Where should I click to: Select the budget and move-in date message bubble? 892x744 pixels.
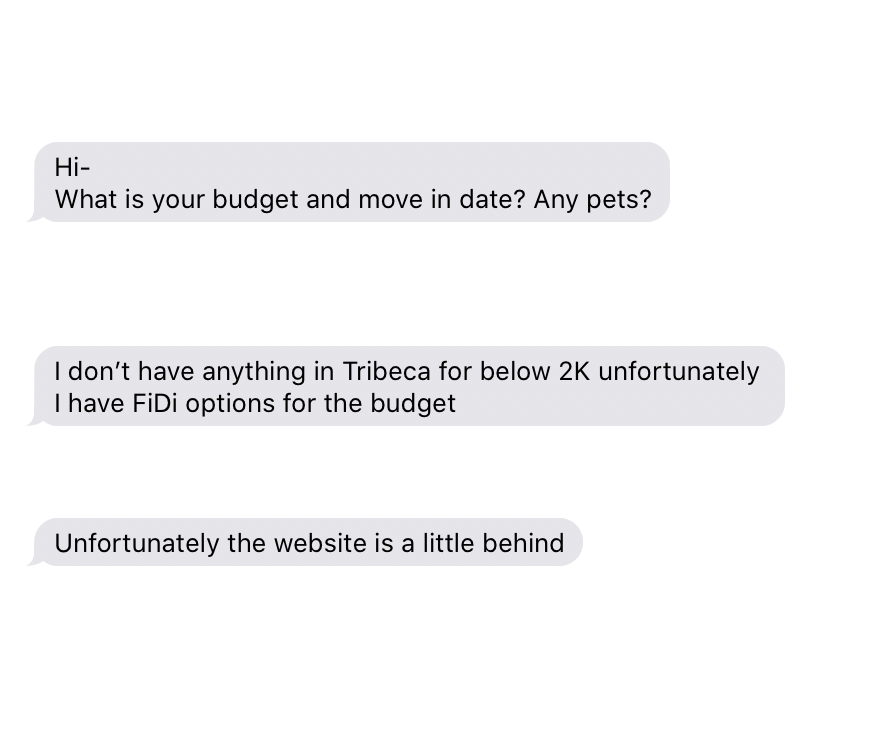352,182
